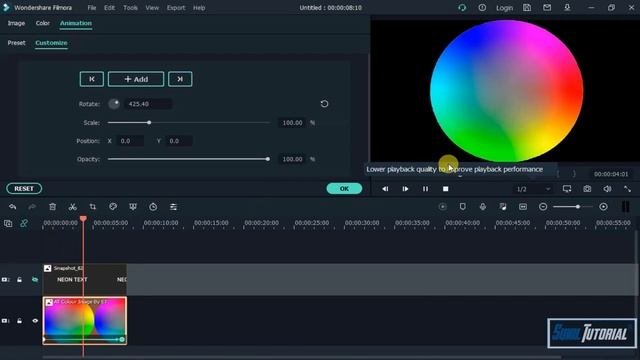
Task: Select the Customize sub-tab
Action: pyautogui.click(x=51, y=43)
